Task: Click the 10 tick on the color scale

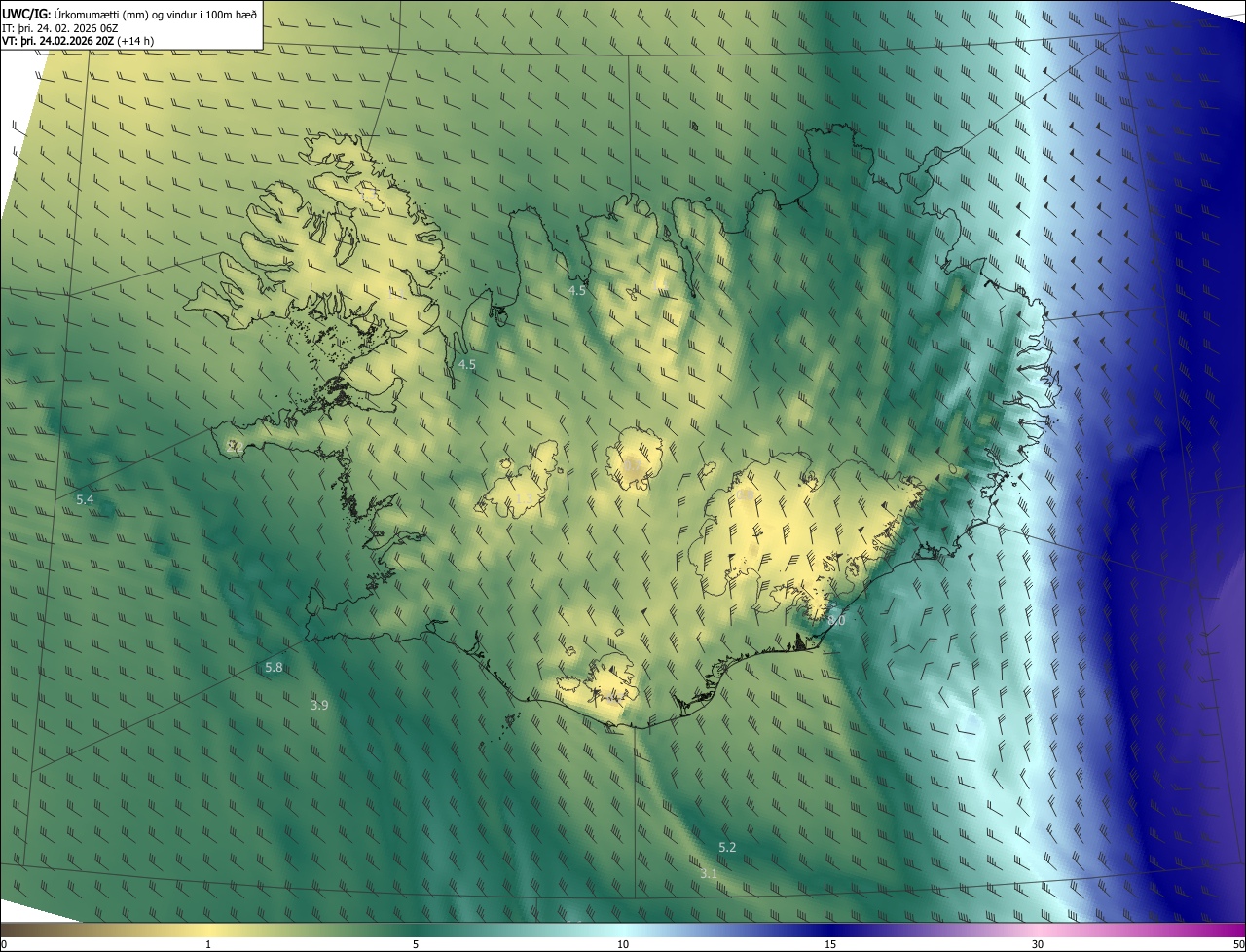Action: point(623,944)
